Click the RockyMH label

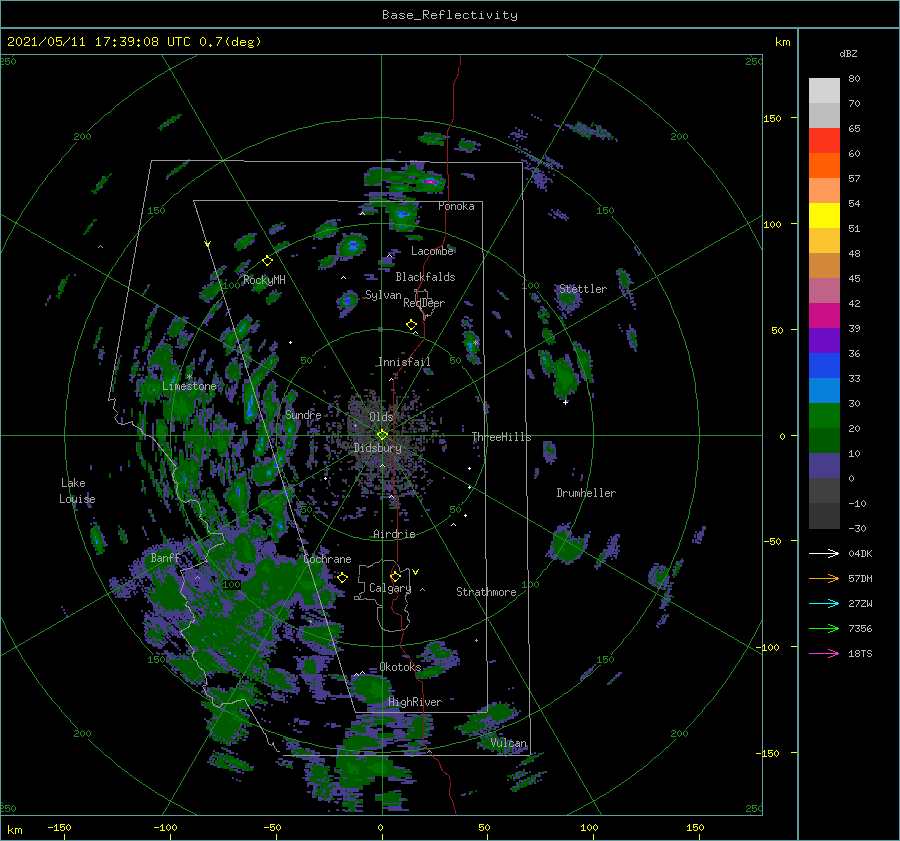[x=264, y=280]
